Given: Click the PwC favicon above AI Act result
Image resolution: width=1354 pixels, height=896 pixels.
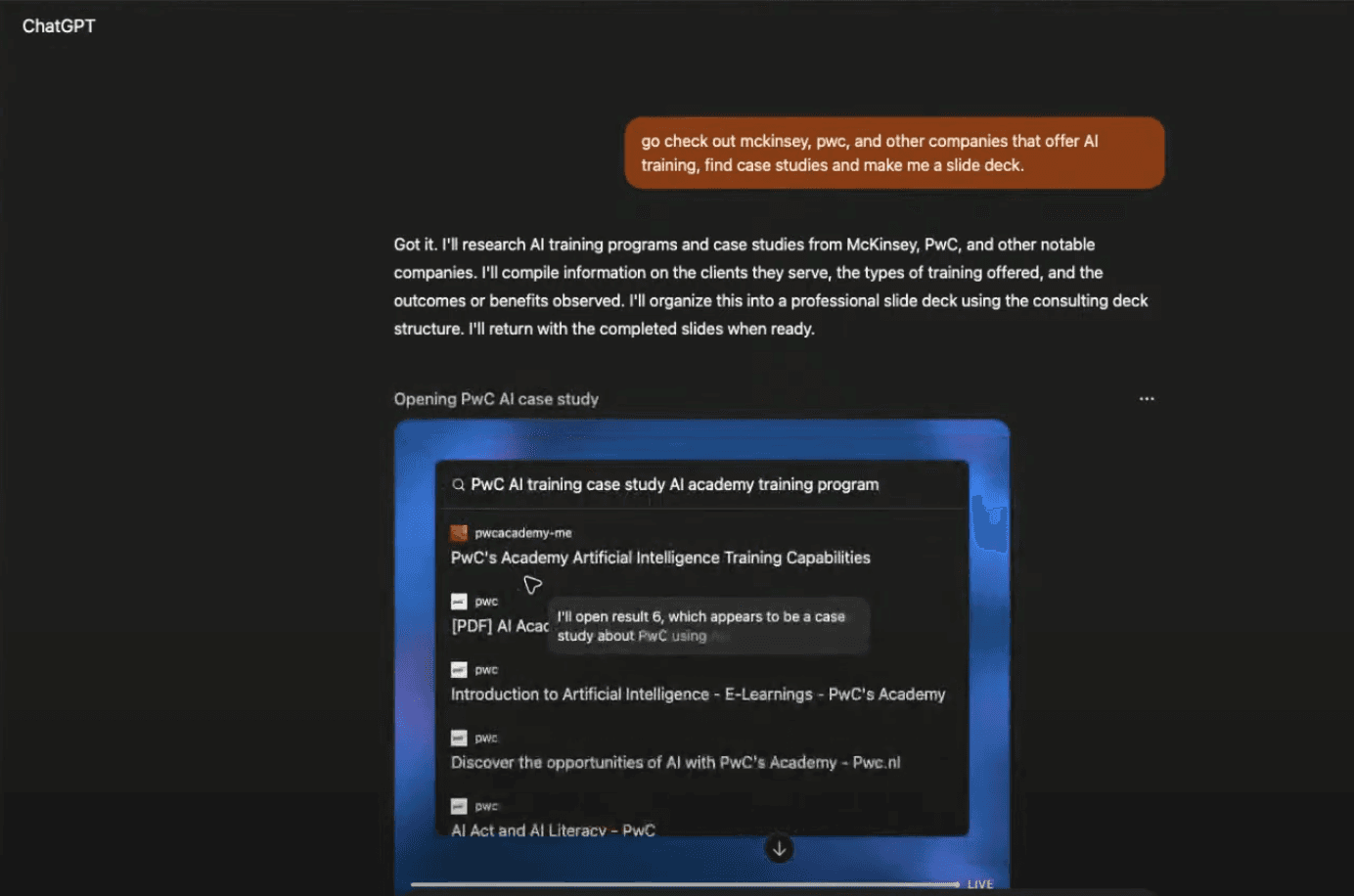Looking at the screenshot, I should pos(458,805).
